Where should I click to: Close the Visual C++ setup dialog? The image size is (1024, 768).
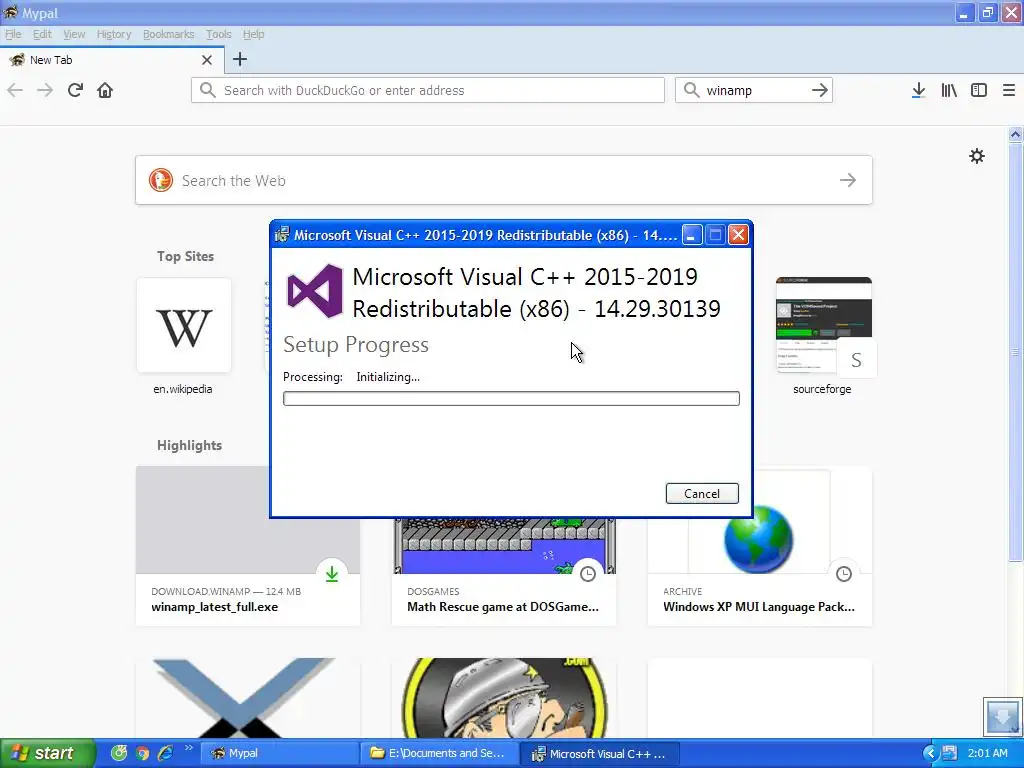coord(738,234)
